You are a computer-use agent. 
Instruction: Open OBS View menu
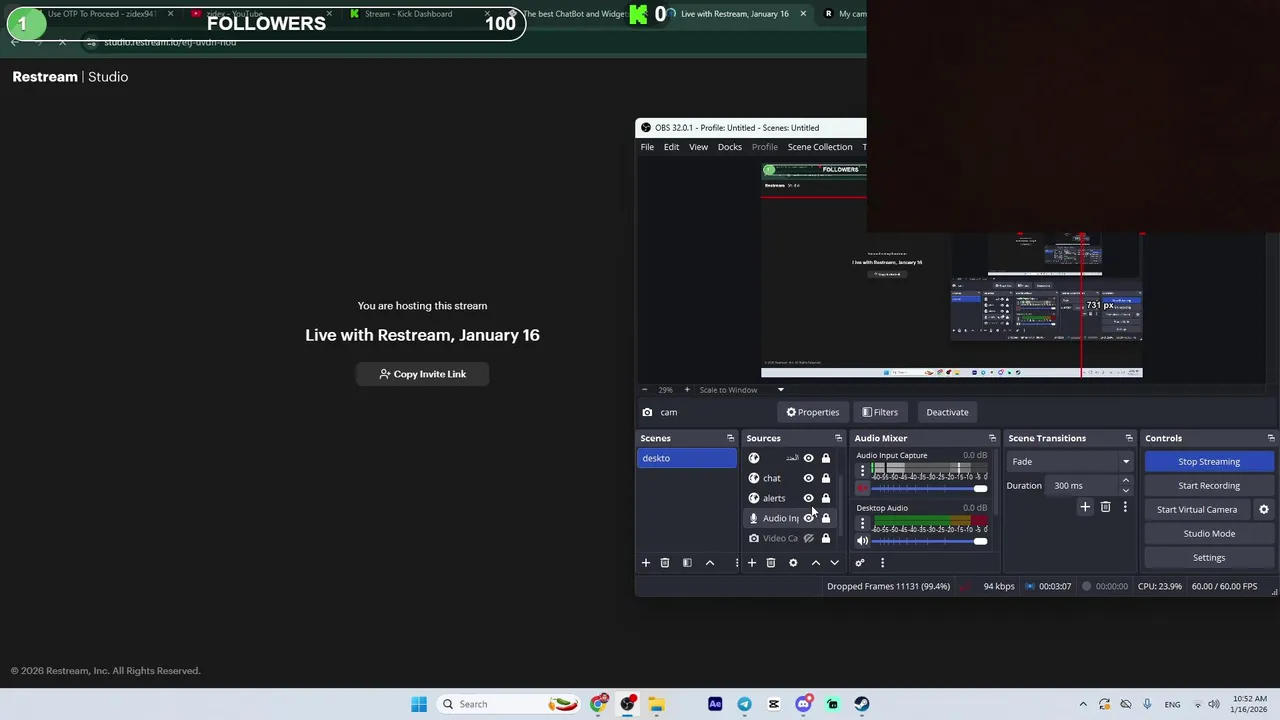(698, 147)
